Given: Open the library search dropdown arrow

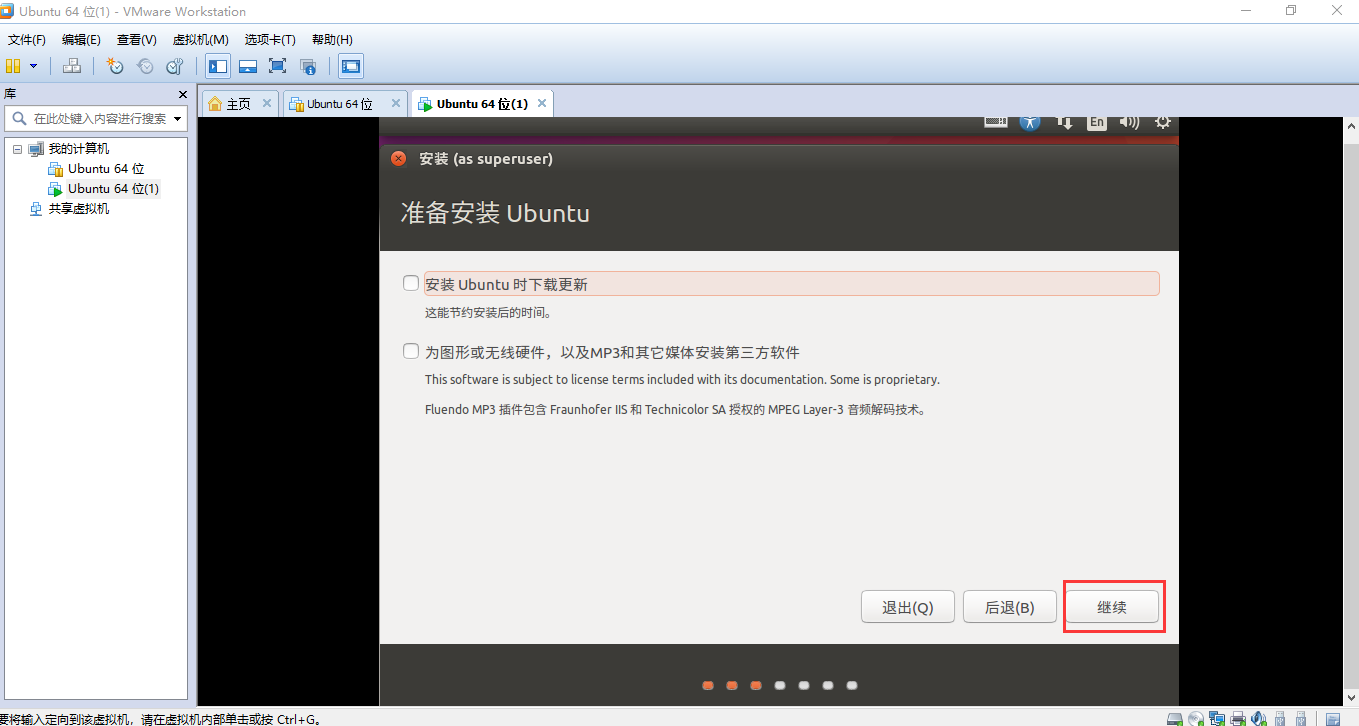Looking at the screenshot, I should (178, 119).
